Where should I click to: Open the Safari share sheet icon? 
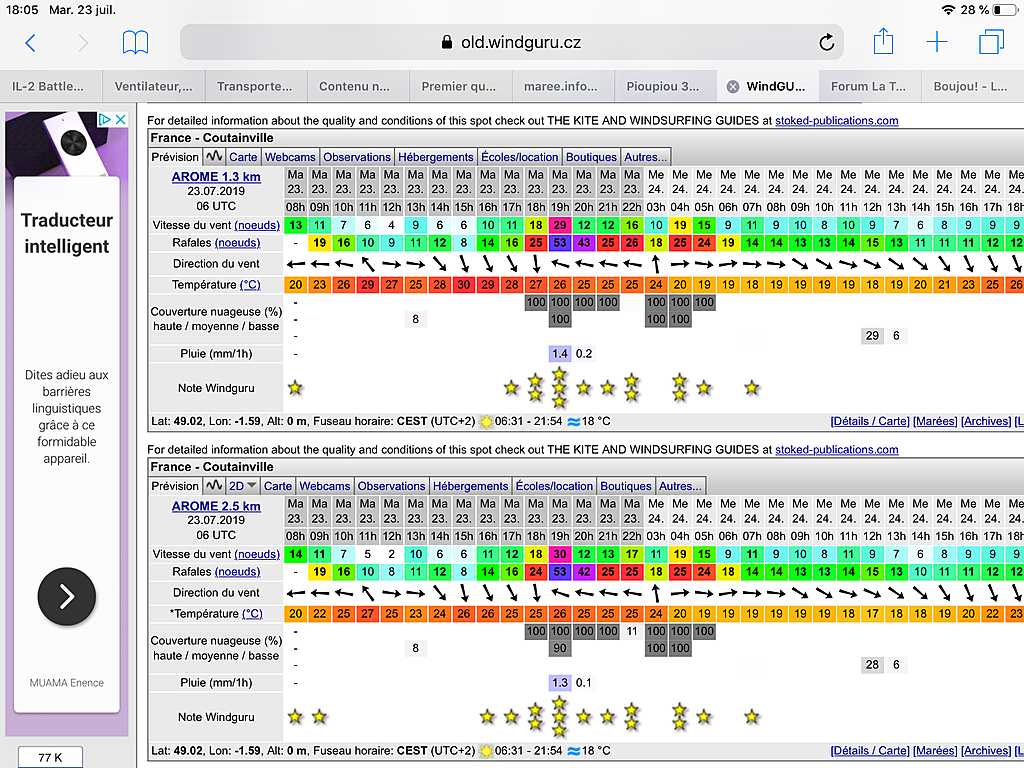(883, 41)
